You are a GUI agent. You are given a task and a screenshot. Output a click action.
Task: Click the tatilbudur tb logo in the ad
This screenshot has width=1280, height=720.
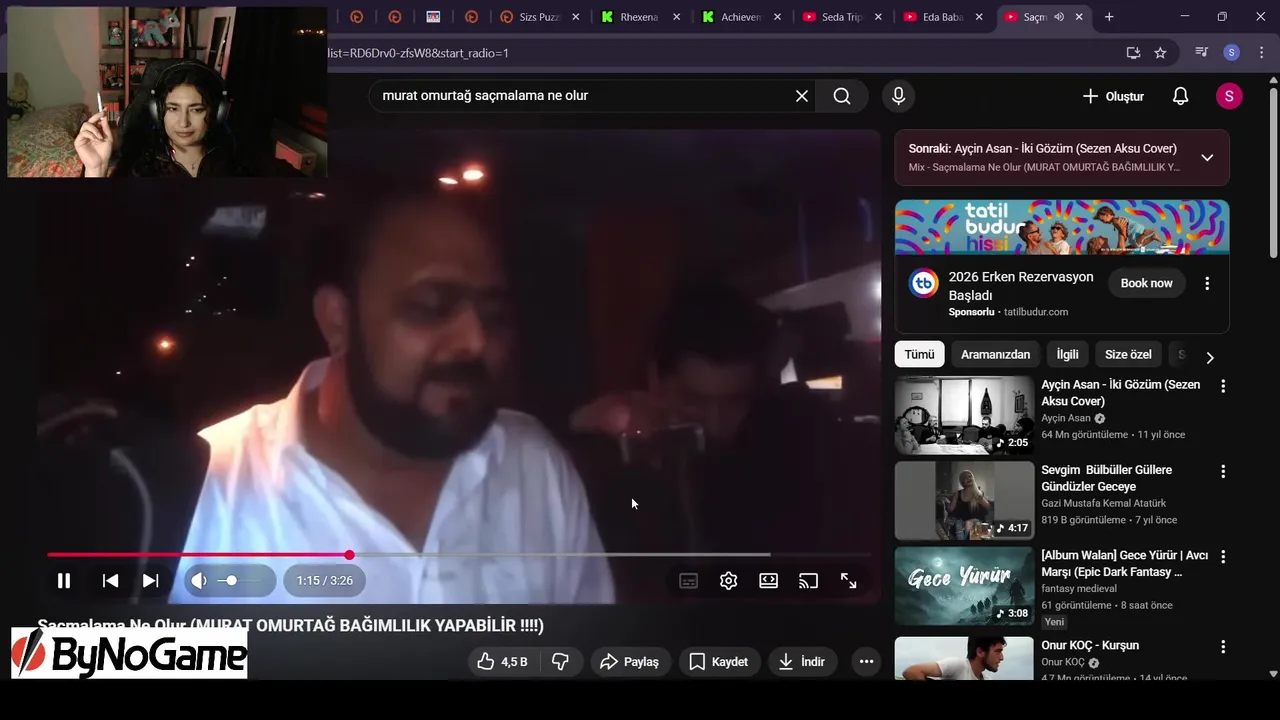[923, 283]
